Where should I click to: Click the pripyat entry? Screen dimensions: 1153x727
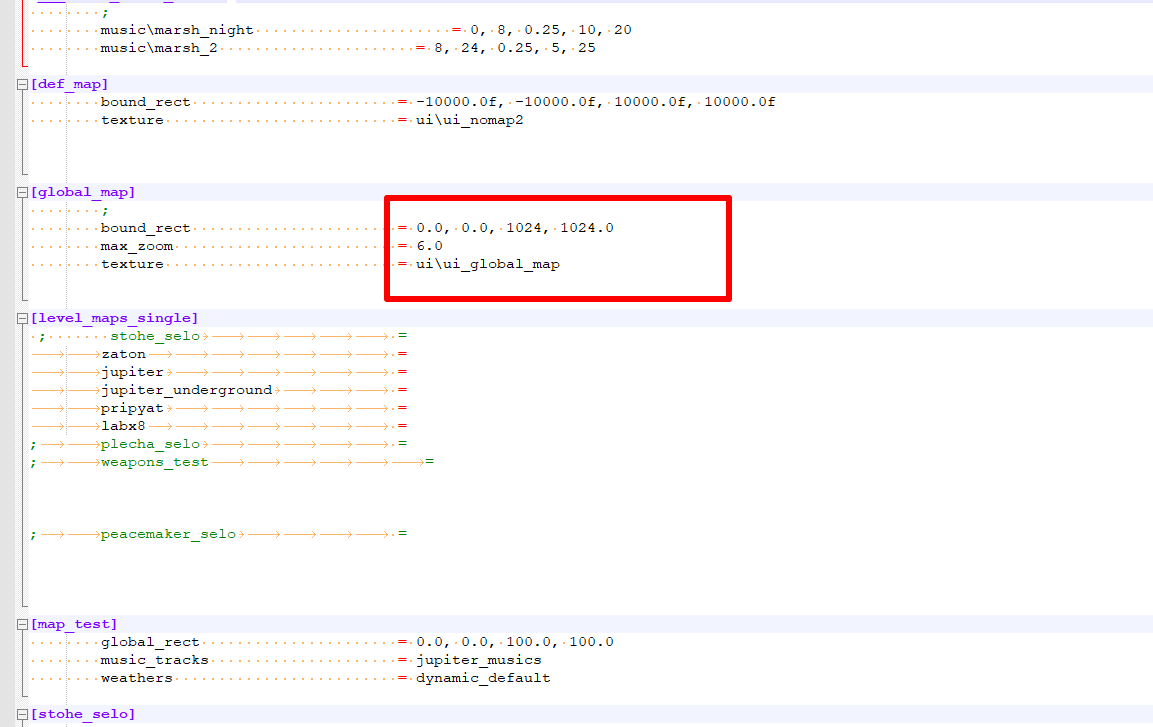pyautogui.click(x=132, y=408)
